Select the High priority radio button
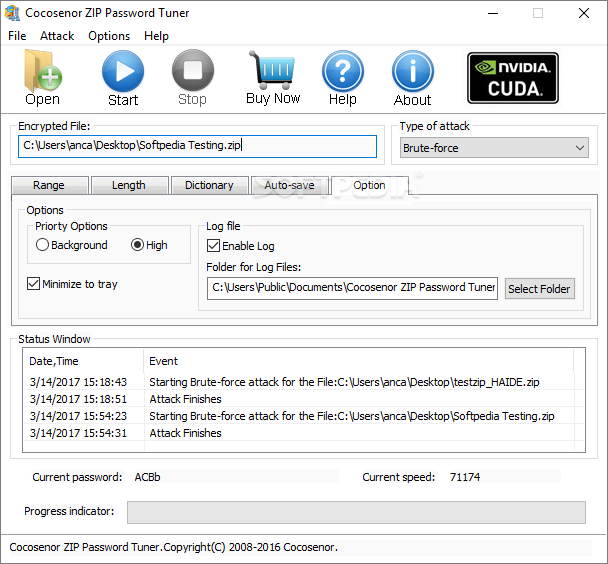608x564 pixels. pos(137,245)
